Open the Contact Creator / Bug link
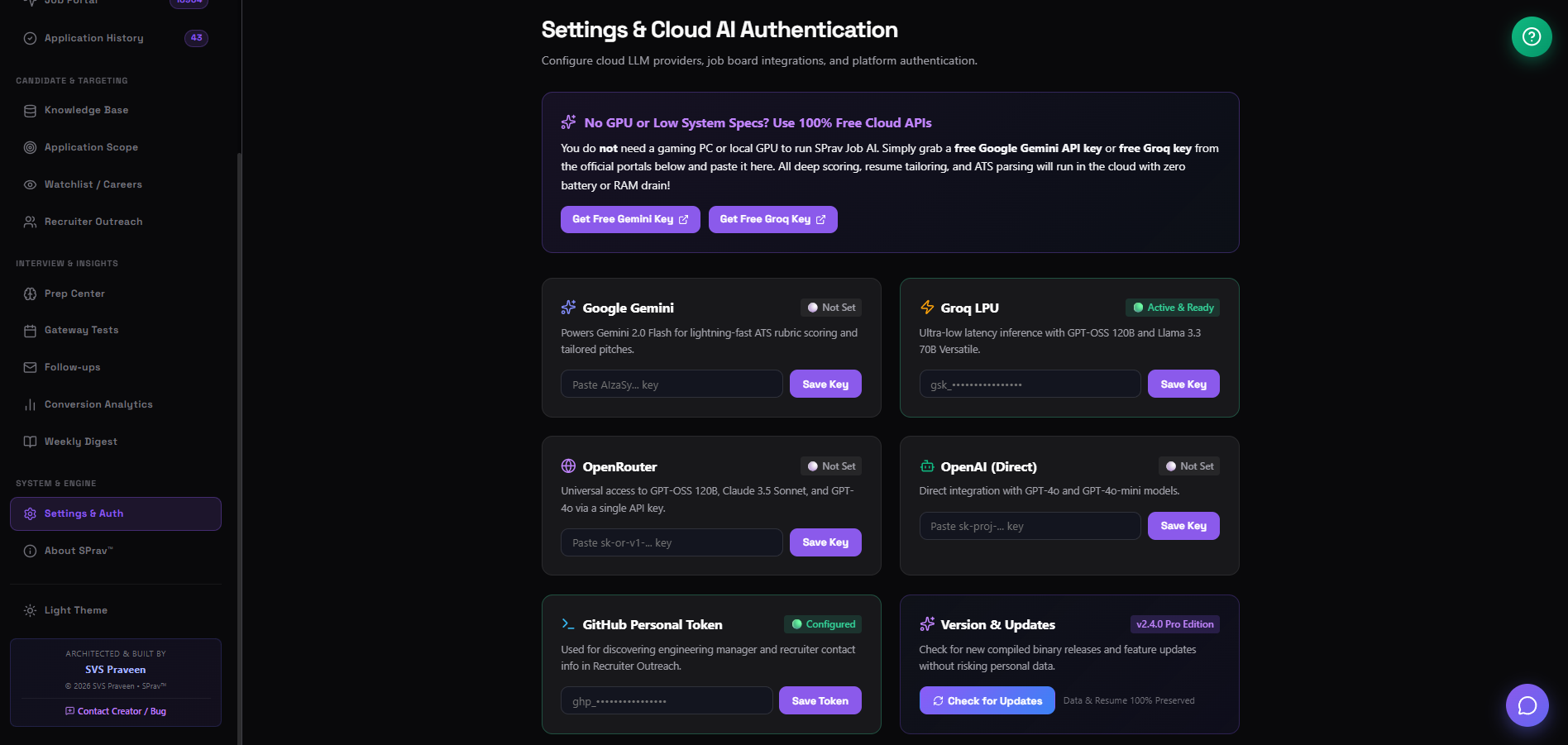Image resolution: width=1568 pixels, height=745 pixels. [x=116, y=711]
